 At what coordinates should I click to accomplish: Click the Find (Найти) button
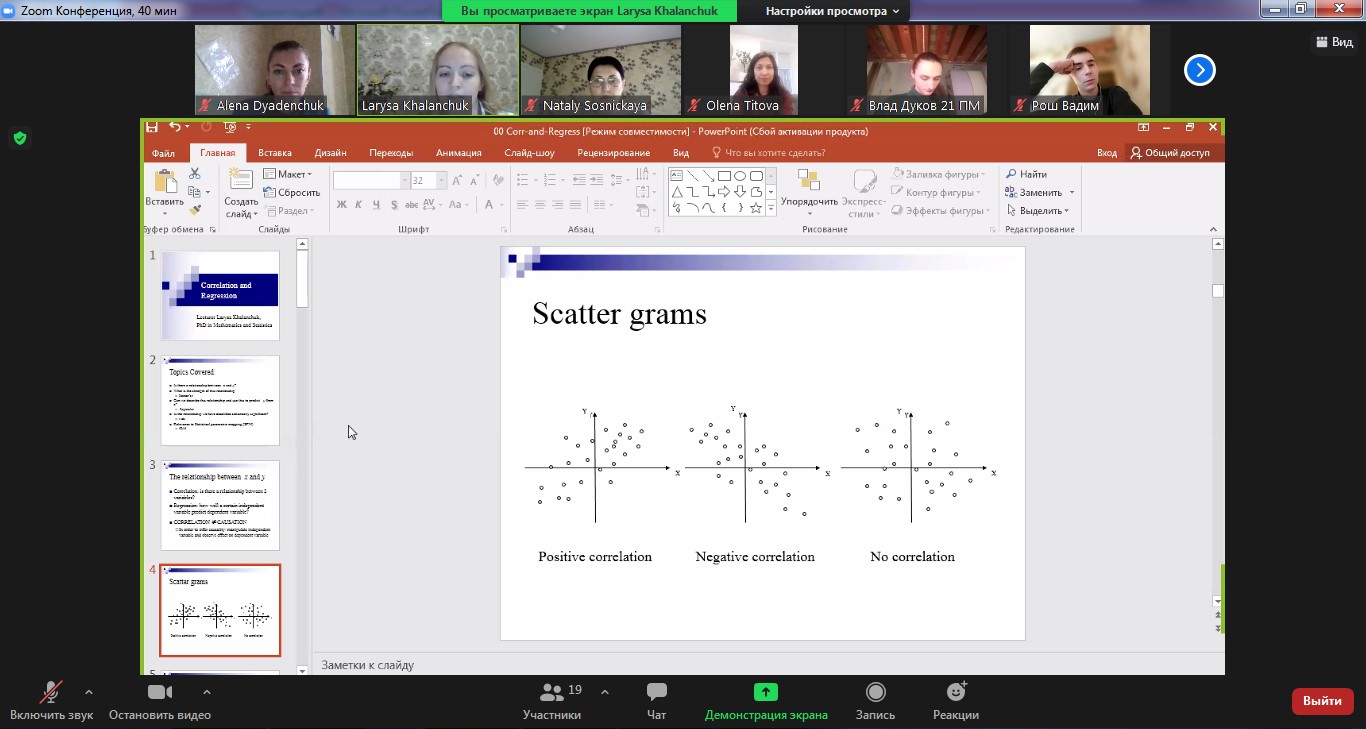pos(1027,174)
